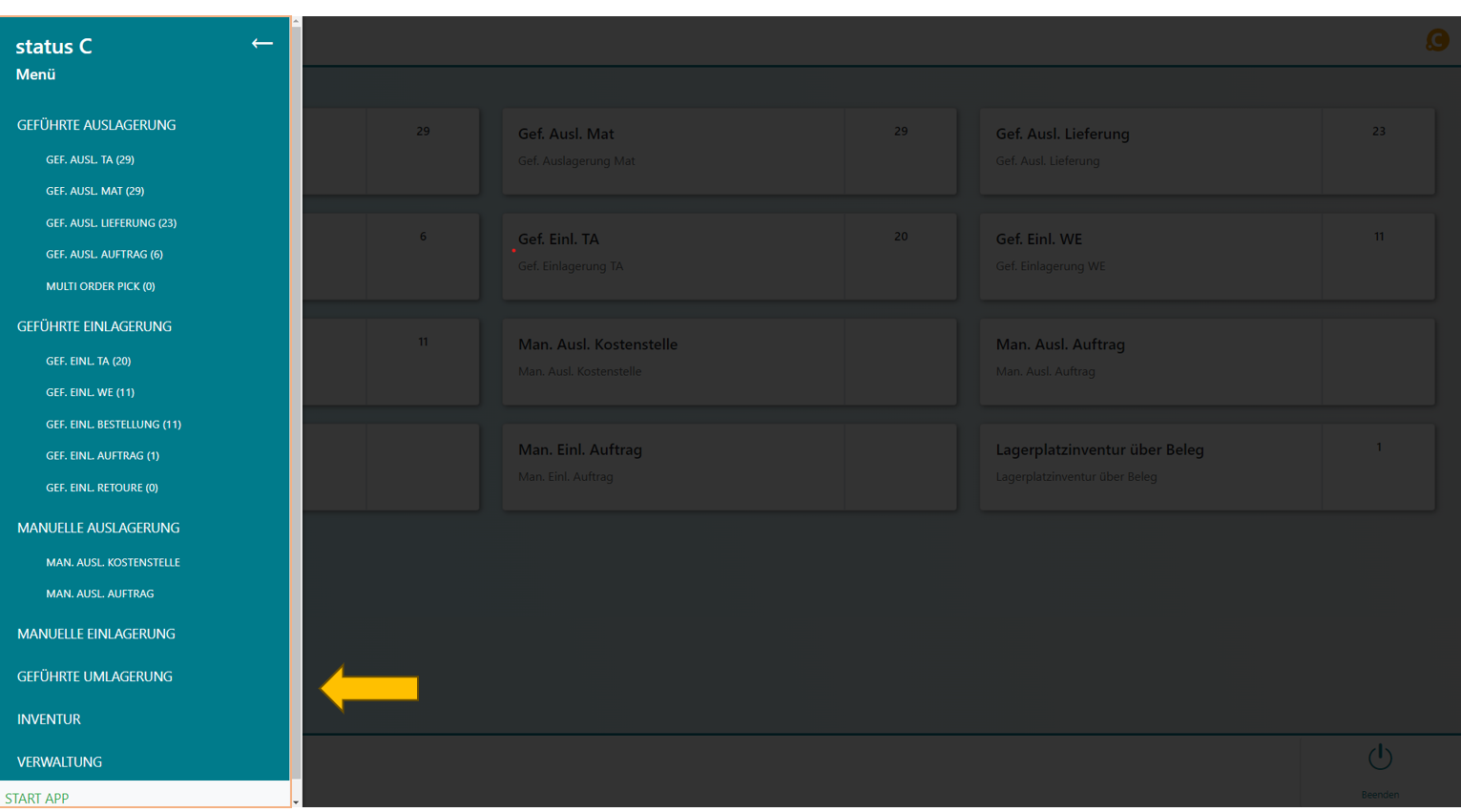The image size is (1461, 812).
Task: Expand the Geführte Umlagerung section
Action: coord(94,677)
